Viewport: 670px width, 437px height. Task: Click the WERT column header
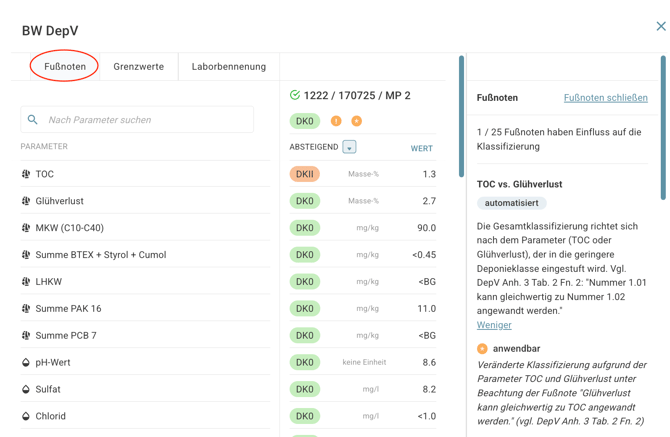[x=421, y=148]
